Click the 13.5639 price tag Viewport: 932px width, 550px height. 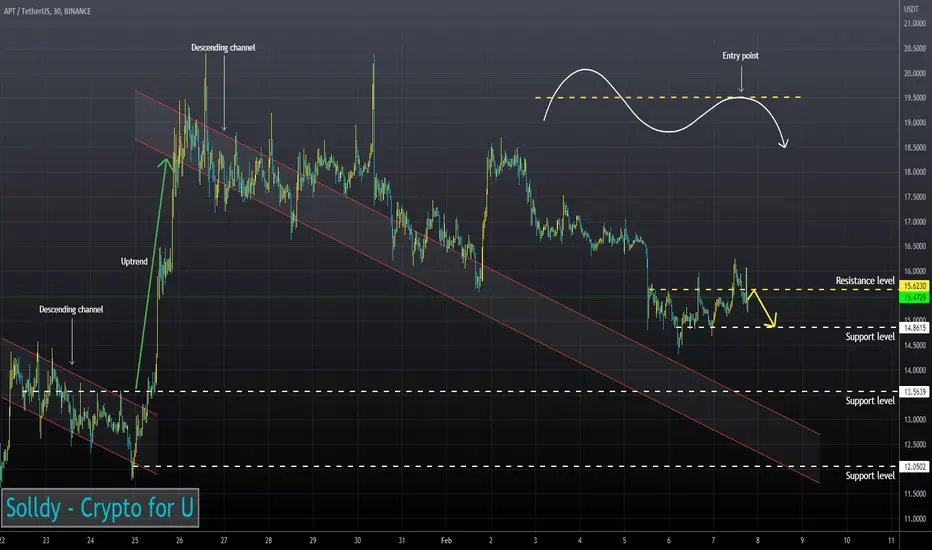click(915, 392)
